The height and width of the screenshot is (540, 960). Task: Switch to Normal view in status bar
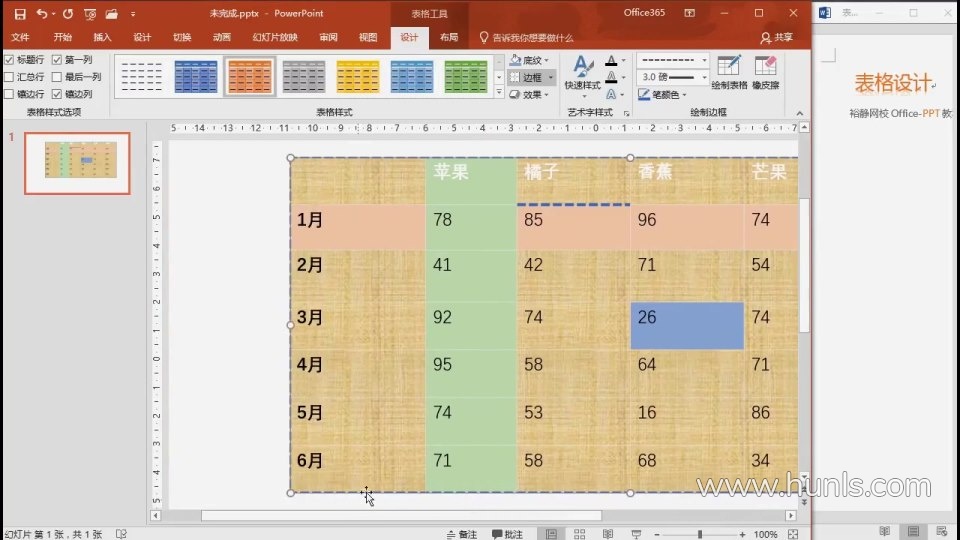(x=551, y=534)
